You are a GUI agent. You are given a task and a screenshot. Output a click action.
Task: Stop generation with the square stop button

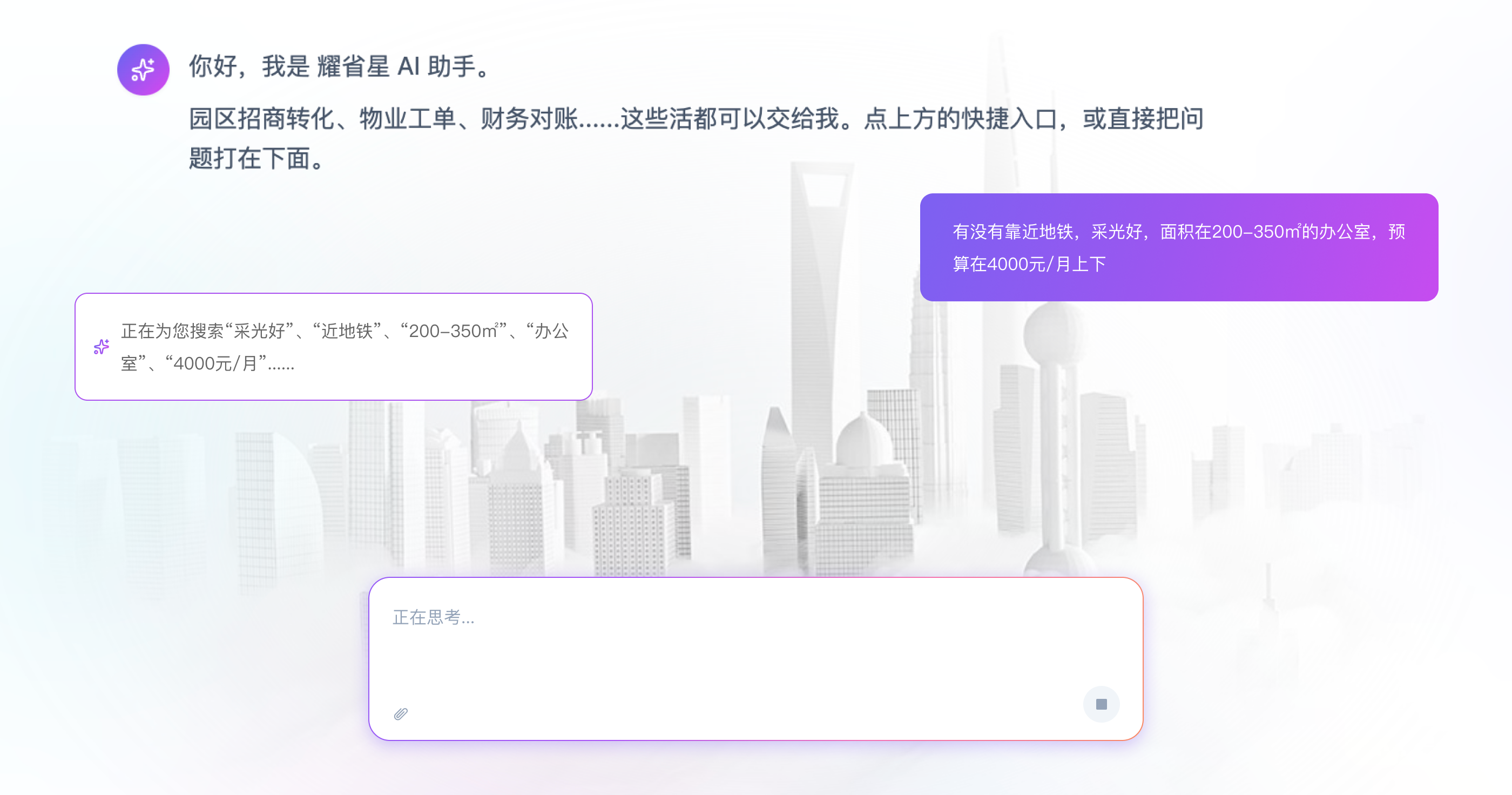(1101, 704)
